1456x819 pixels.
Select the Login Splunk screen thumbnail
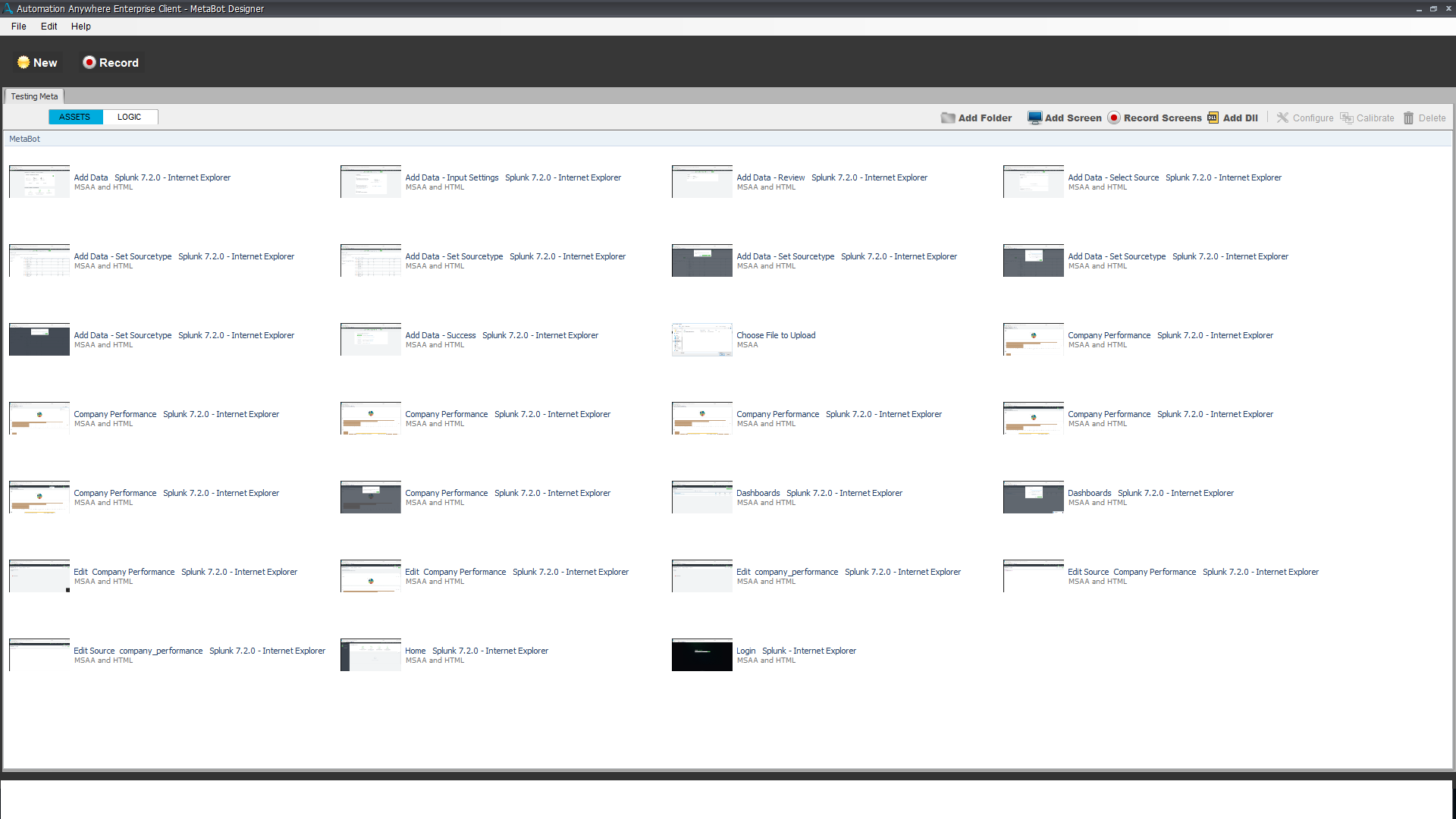tap(701, 655)
